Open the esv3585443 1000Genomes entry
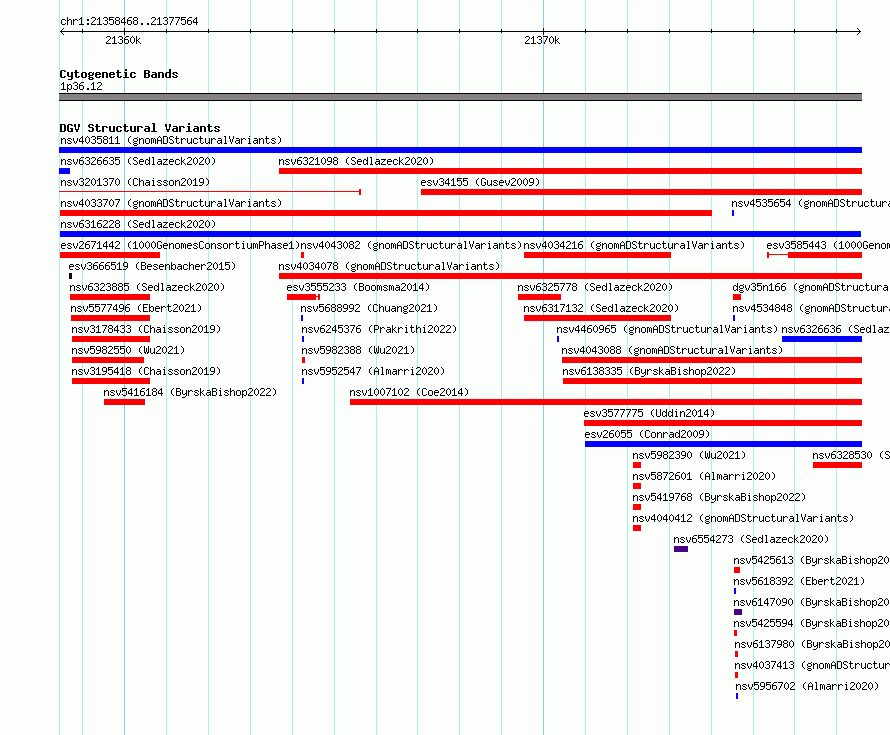Viewport: 890px width, 735px height. tap(828, 245)
